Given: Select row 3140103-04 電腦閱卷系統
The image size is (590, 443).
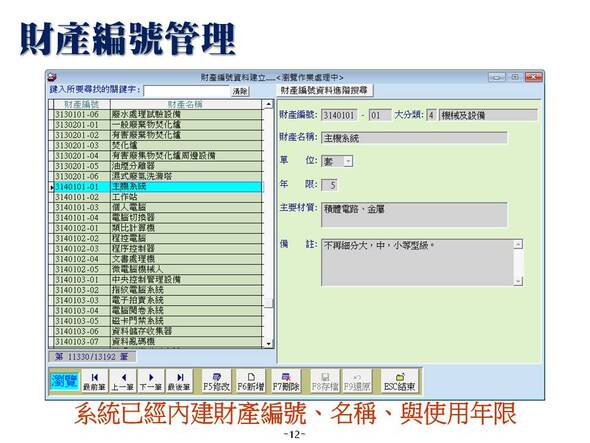Looking at the screenshot, I should pyautogui.click(x=158, y=311).
